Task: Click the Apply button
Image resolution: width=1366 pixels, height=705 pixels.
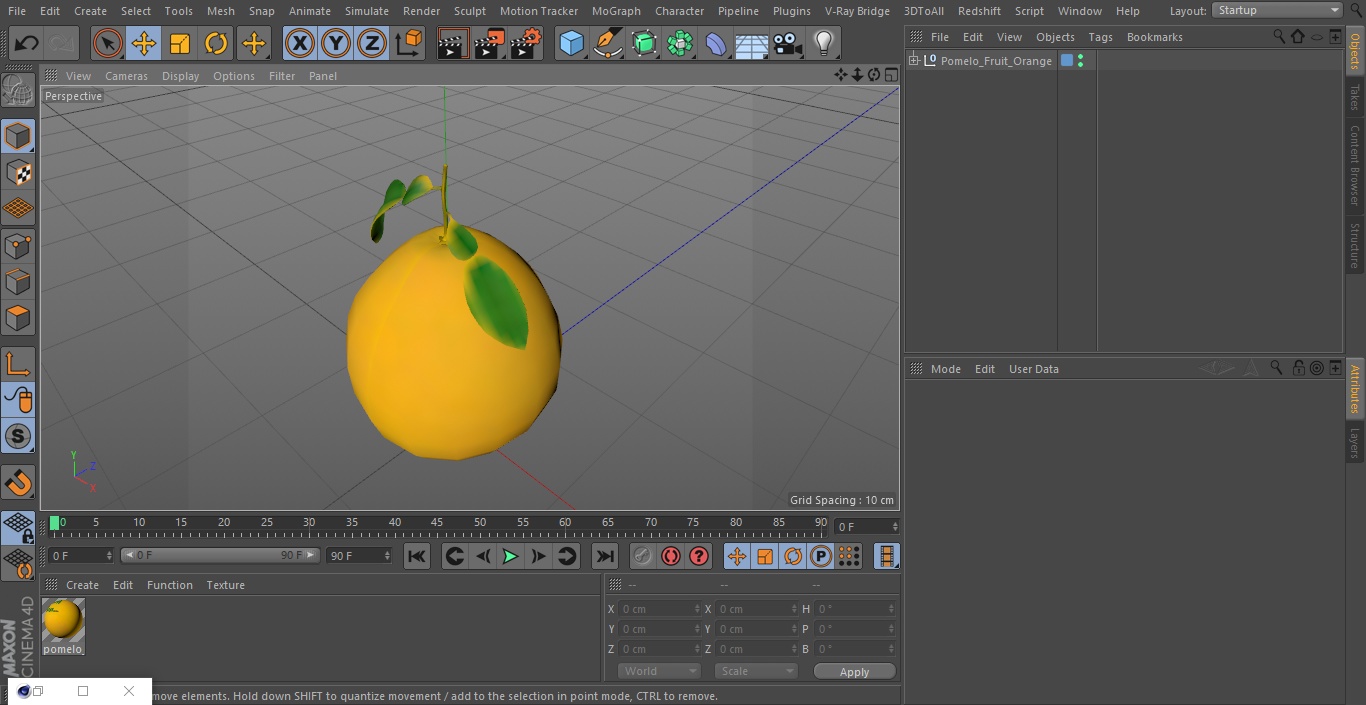Action: click(854, 672)
